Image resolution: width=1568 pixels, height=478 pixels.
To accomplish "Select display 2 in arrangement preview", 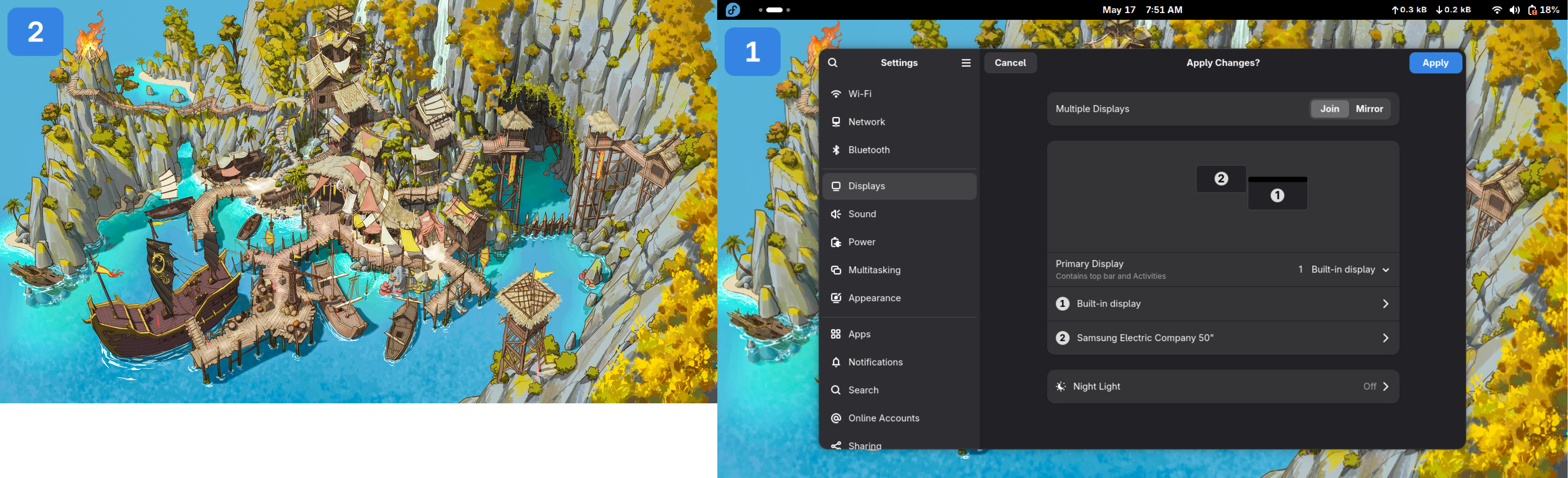I will [1221, 179].
